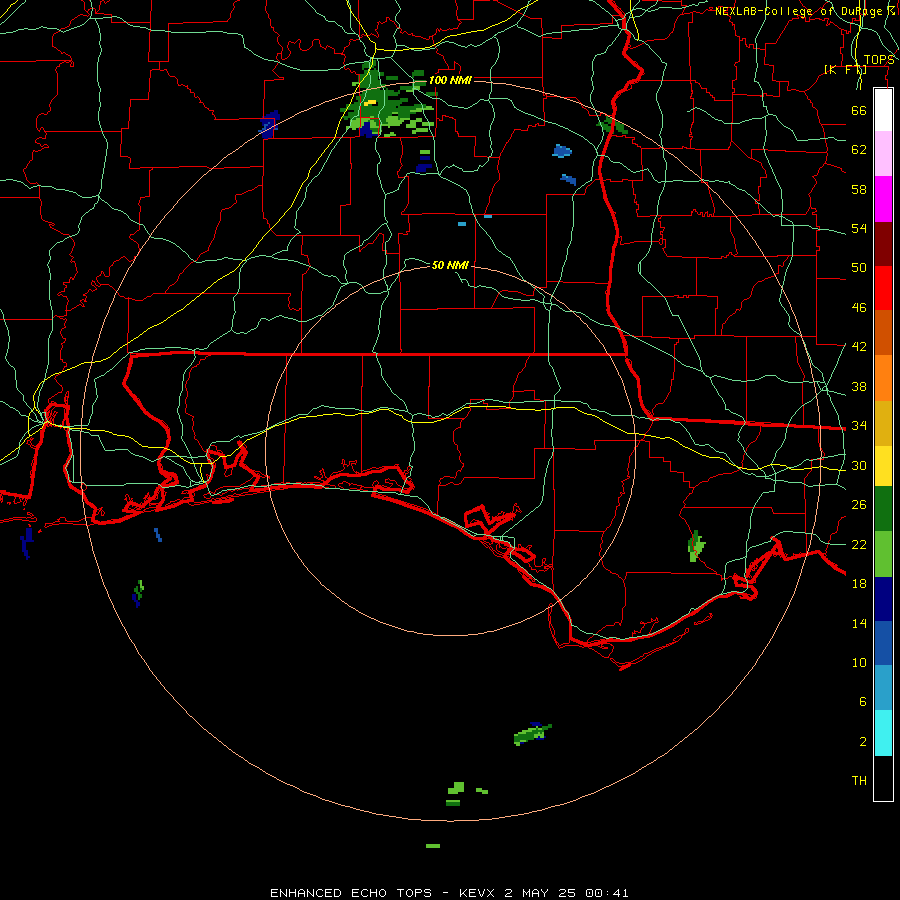Click legend value 10
The width and height of the screenshot is (900, 900).
tap(859, 662)
